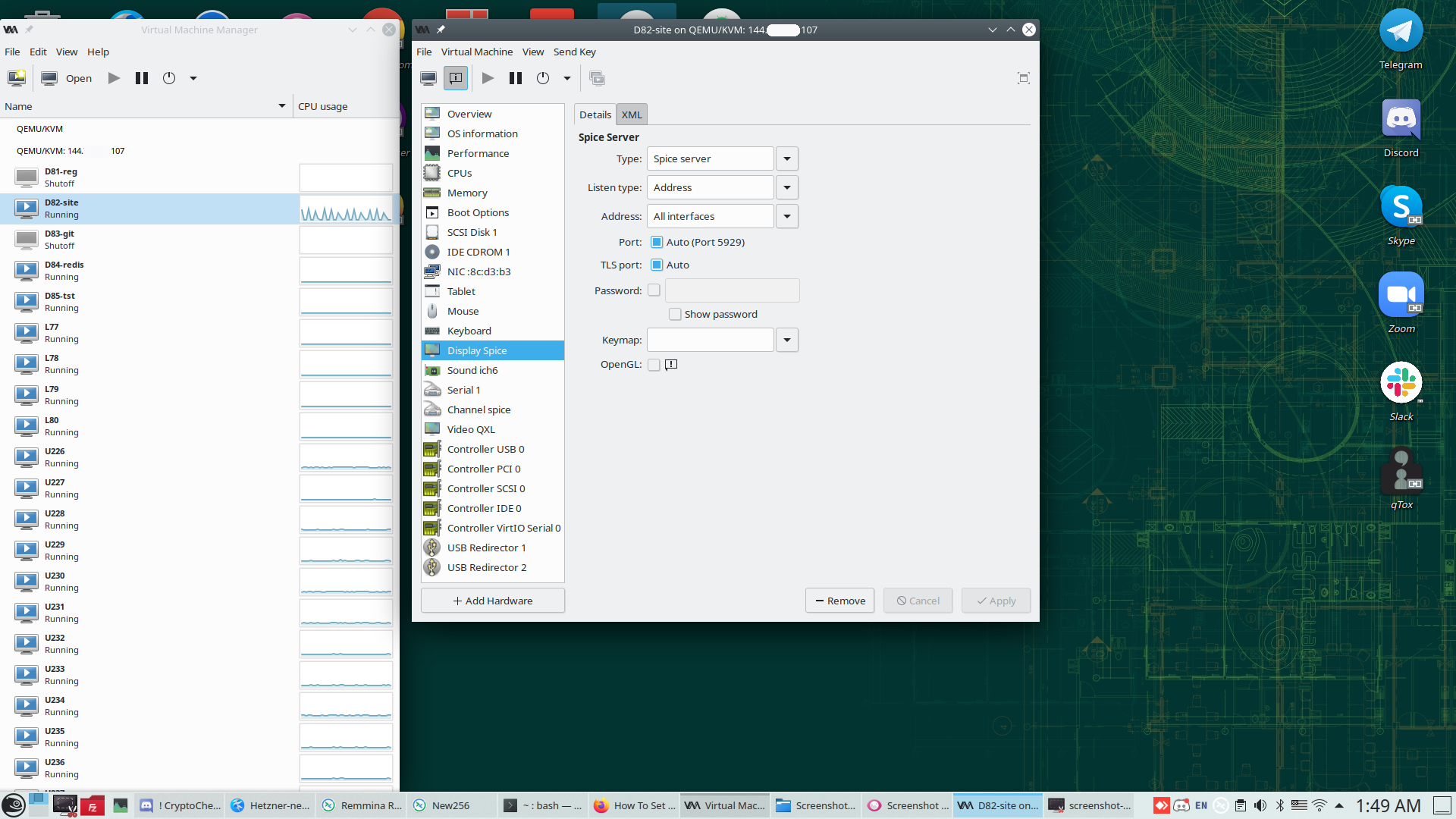Pause the D82-site virtual machine
This screenshot has width=1456, height=819.
tap(516, 78)
